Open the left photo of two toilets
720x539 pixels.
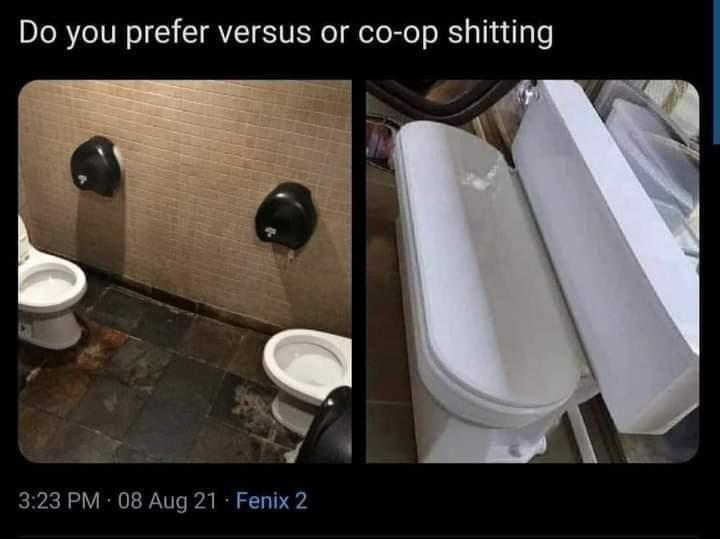click(x=185, y=271)
